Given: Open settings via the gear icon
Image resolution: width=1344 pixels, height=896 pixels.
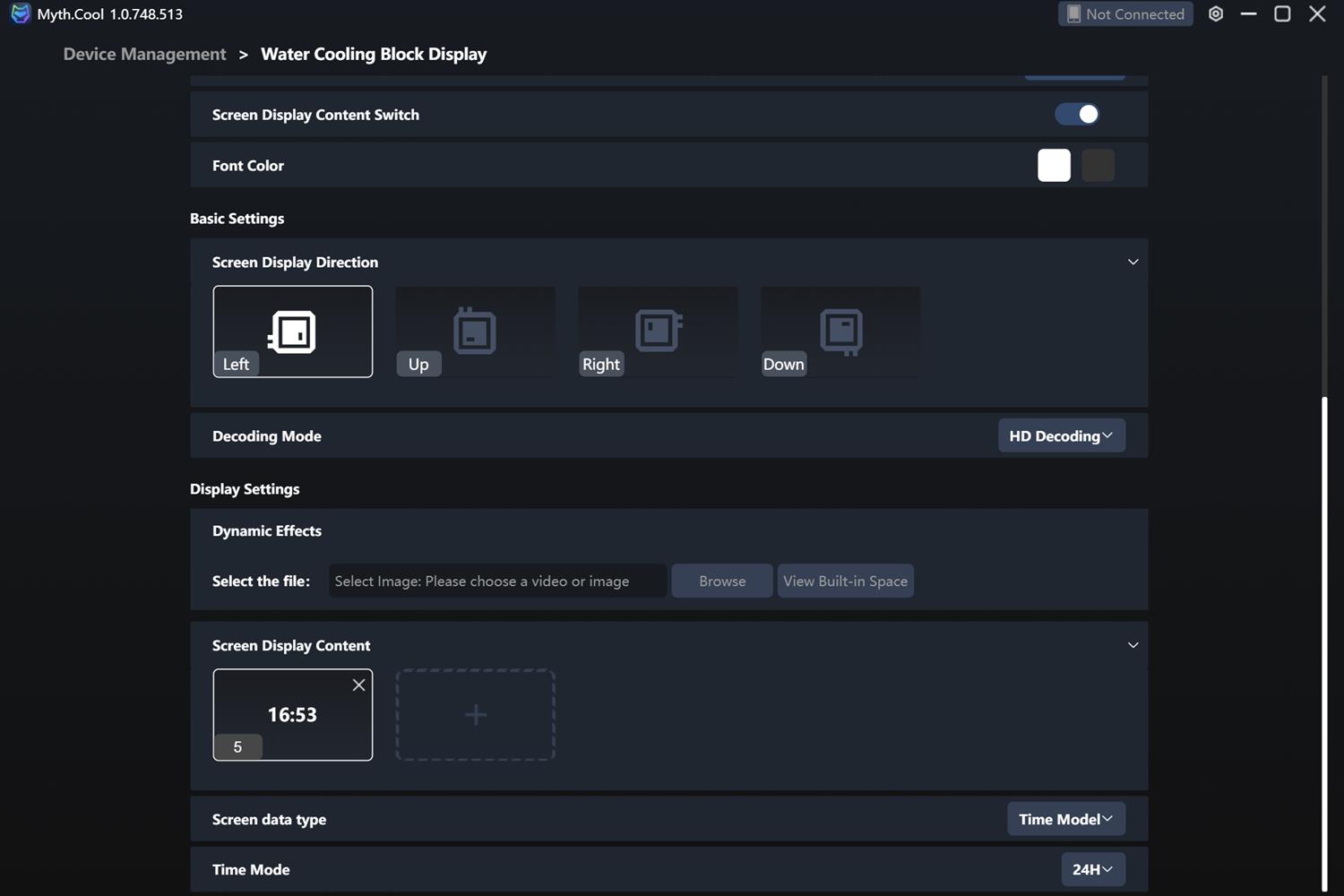Looking at the screenshot, I should pyautogui.click(x=1216, y=14).
